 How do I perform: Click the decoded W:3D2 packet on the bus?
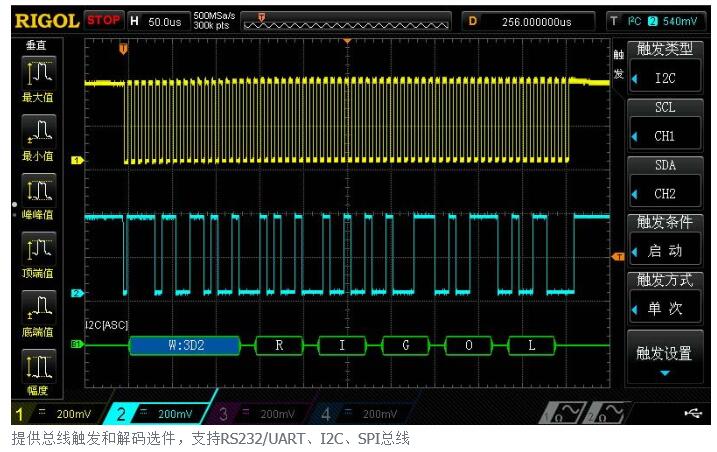click(x=186, y=346)
